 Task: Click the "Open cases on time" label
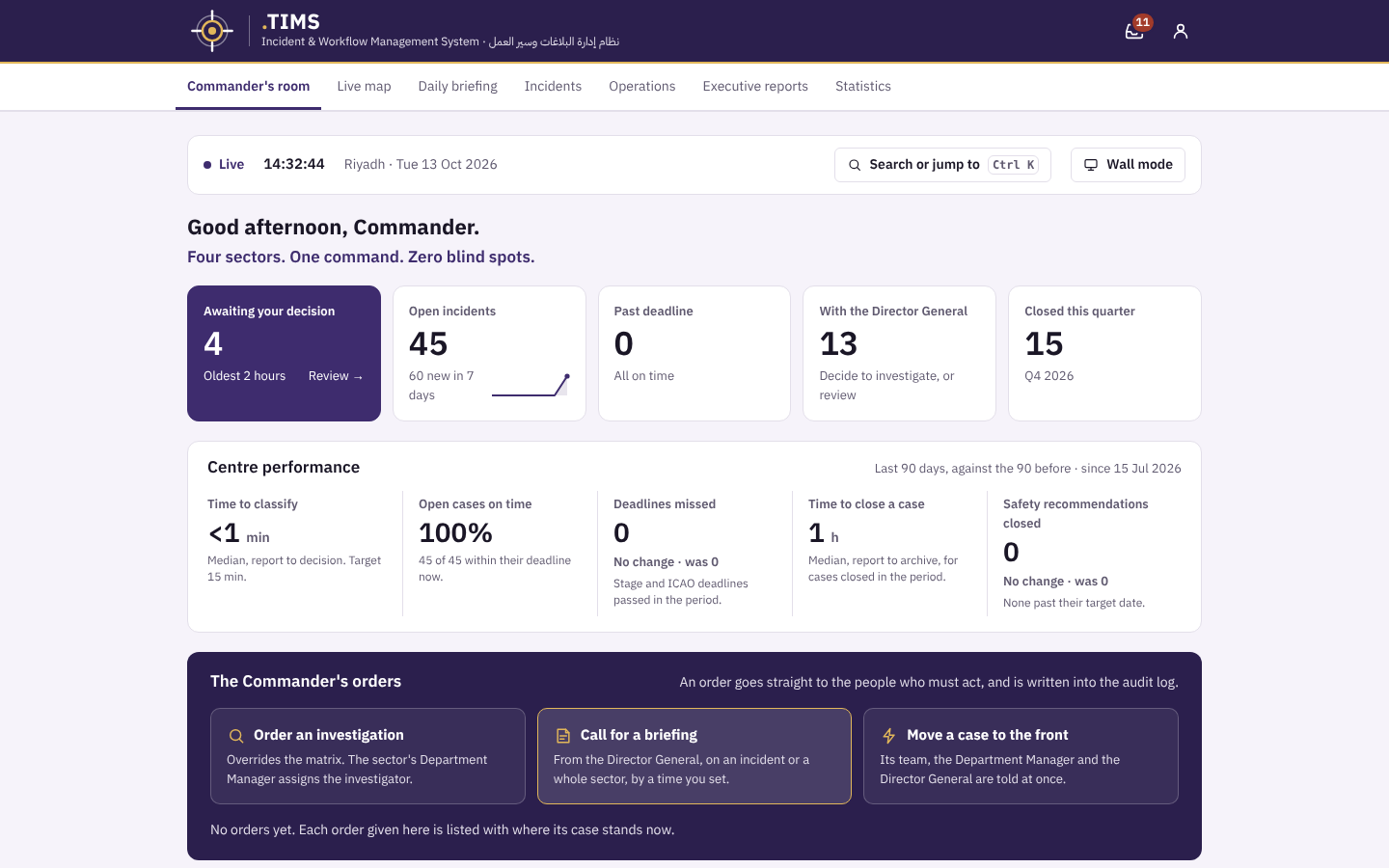pos(476,504)
